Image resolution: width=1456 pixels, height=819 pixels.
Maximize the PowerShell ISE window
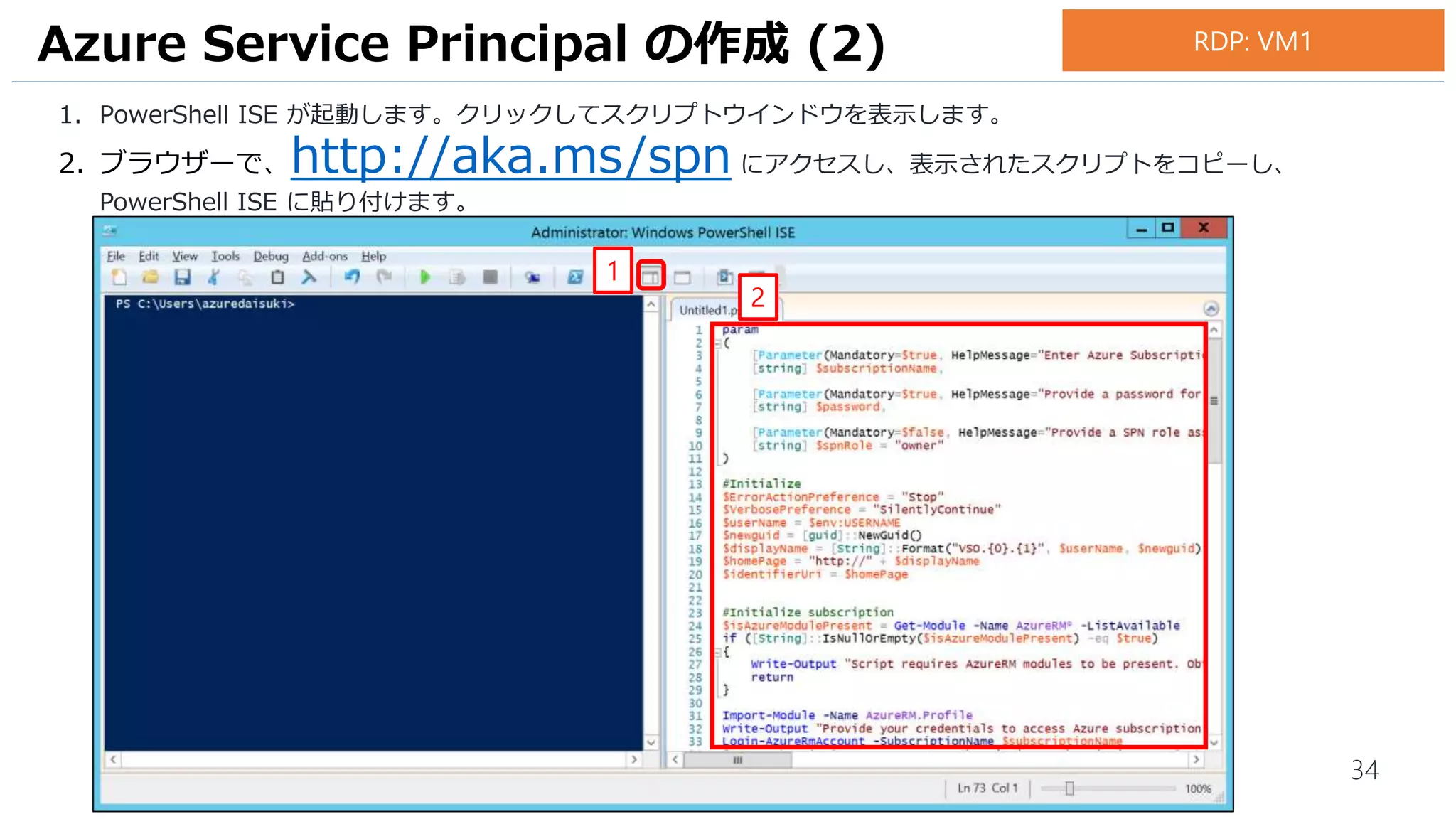click(1167, 228)
